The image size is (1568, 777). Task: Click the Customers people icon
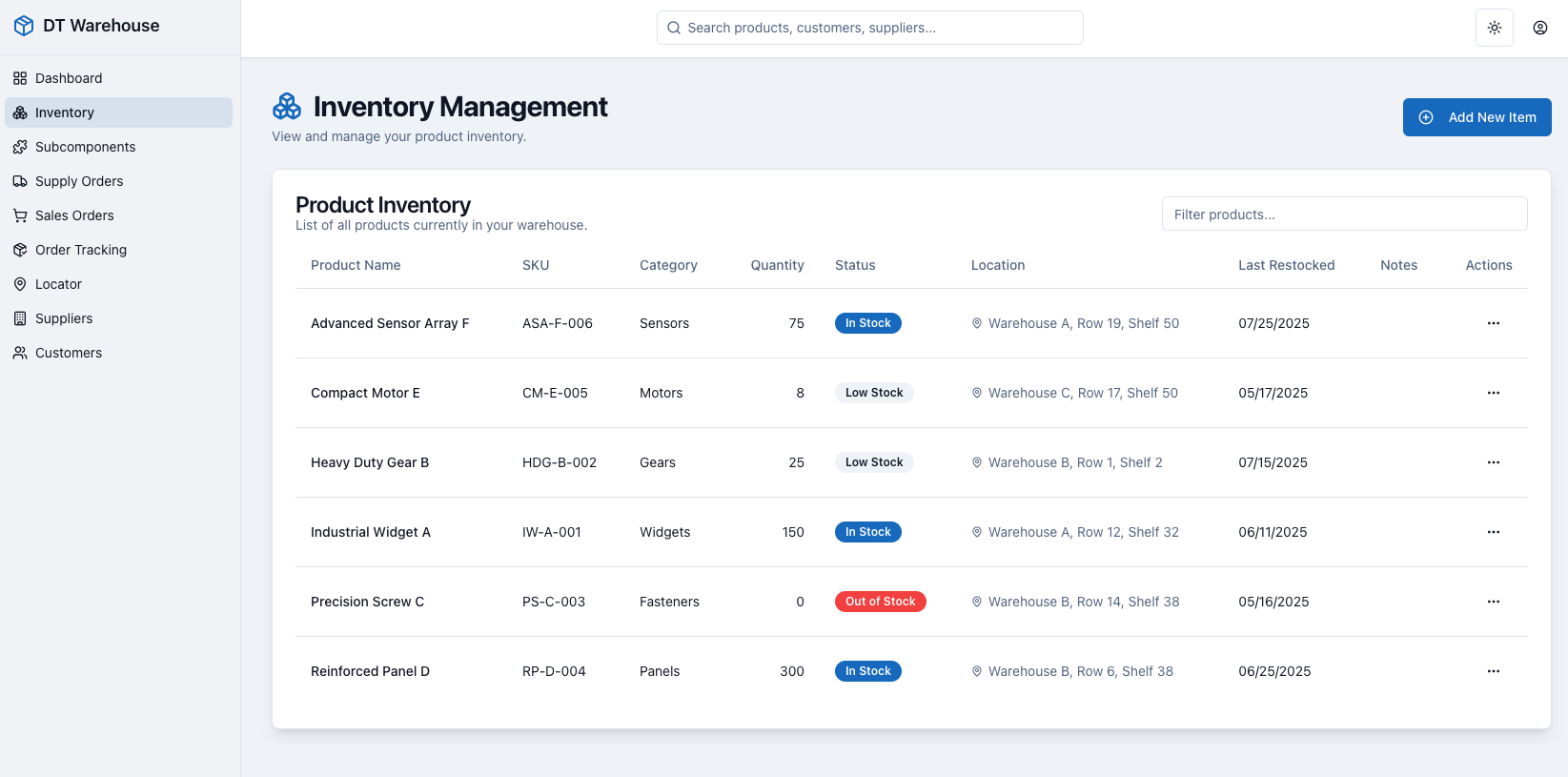pyautogui.click(x=20, y=353)
